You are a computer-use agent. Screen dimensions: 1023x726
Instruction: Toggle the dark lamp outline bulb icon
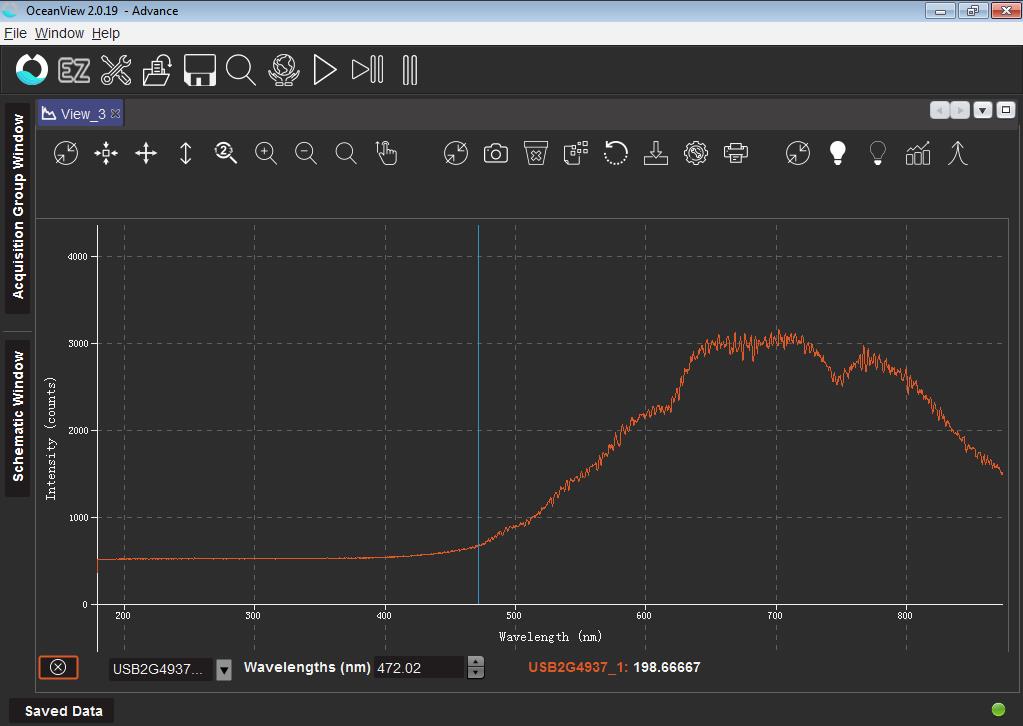(x=877, y=153)
